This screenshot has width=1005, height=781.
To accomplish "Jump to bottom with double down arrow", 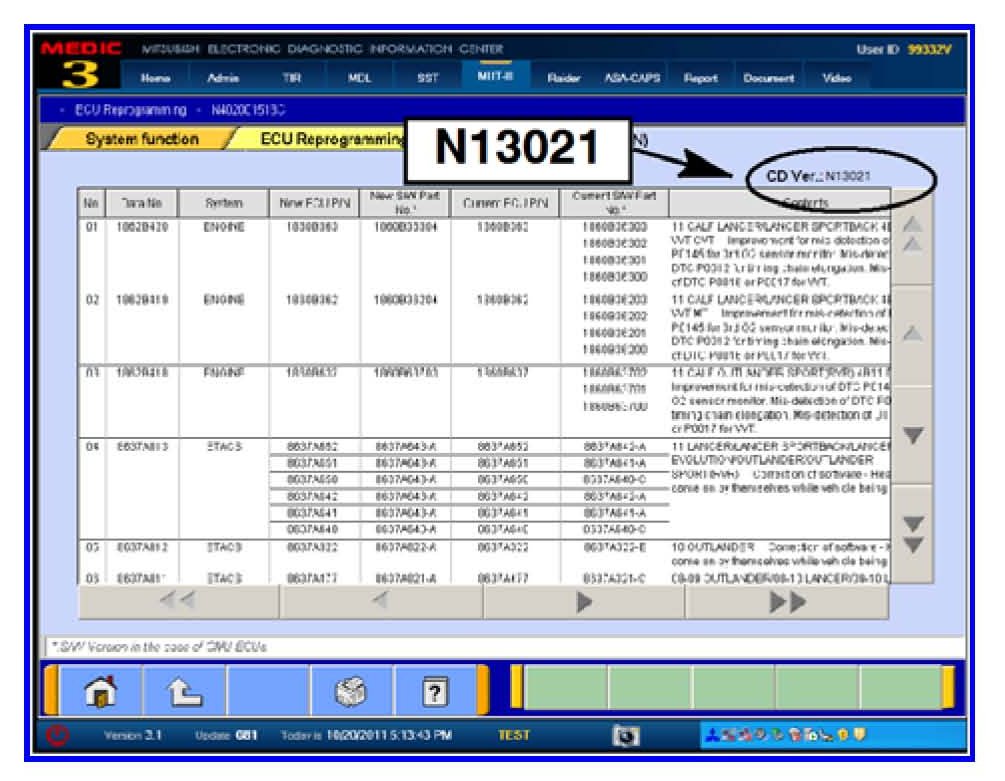I will (x=911, y=535).
